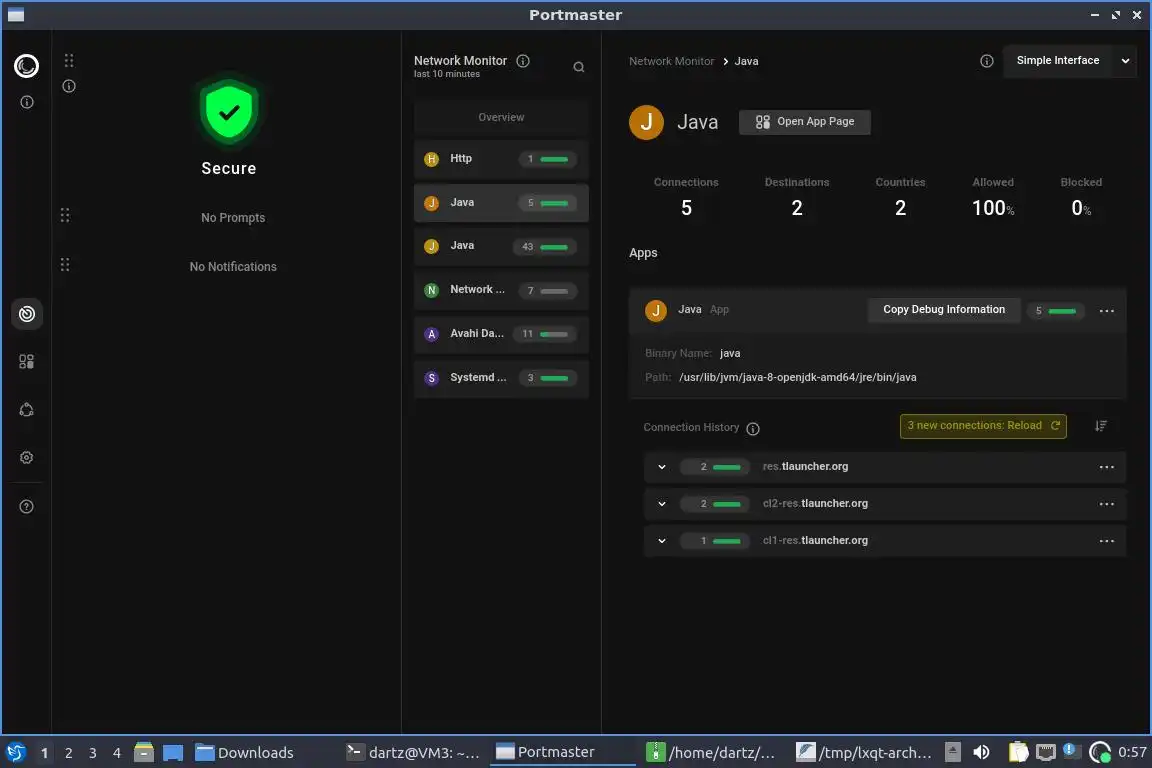Select the Systemd app with 3 connections
1152x768 pixels.
tap(501, 378)
